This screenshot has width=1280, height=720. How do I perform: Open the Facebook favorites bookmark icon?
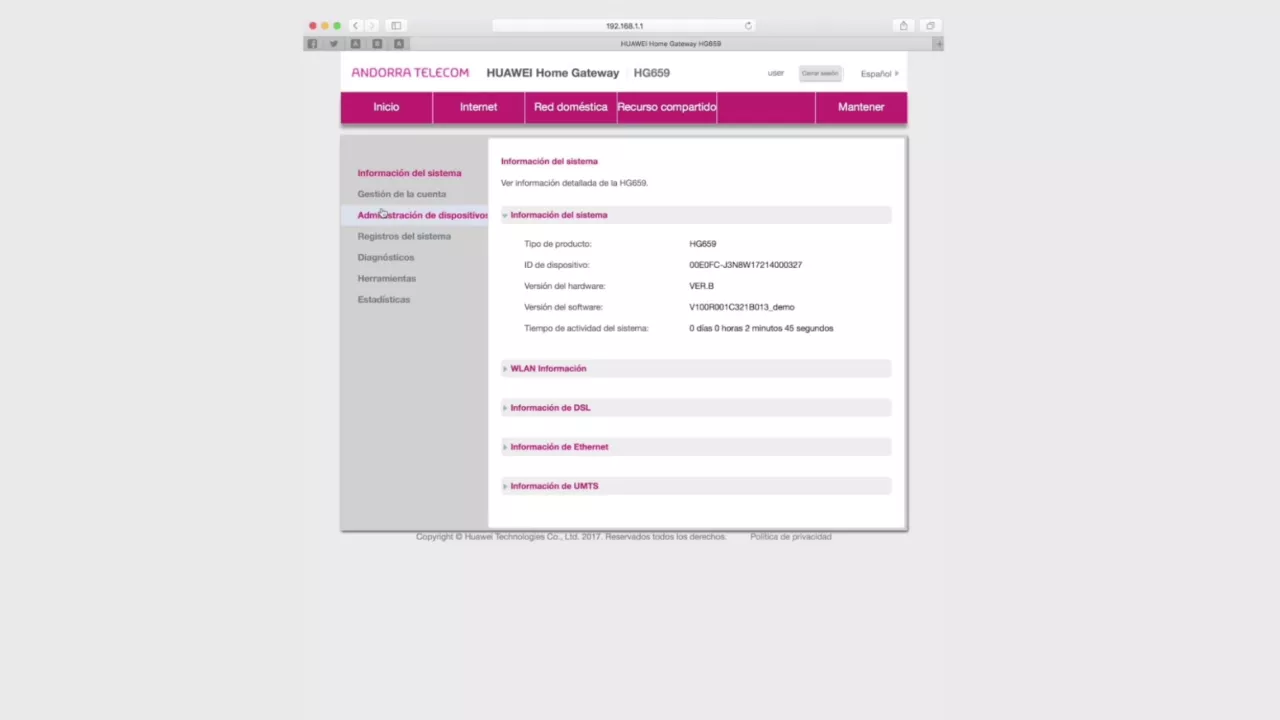312,44
